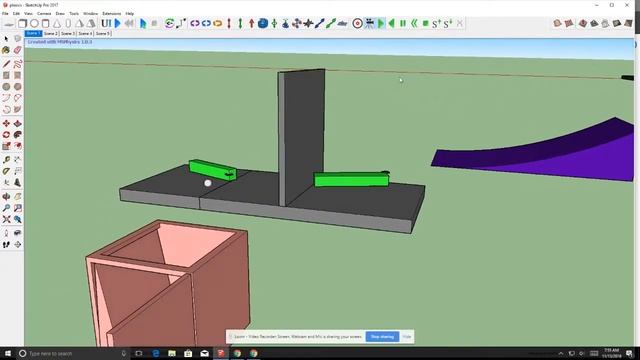640x360 pixels.
Task: Open the Camera menu
Action: [x=44, y=13]
